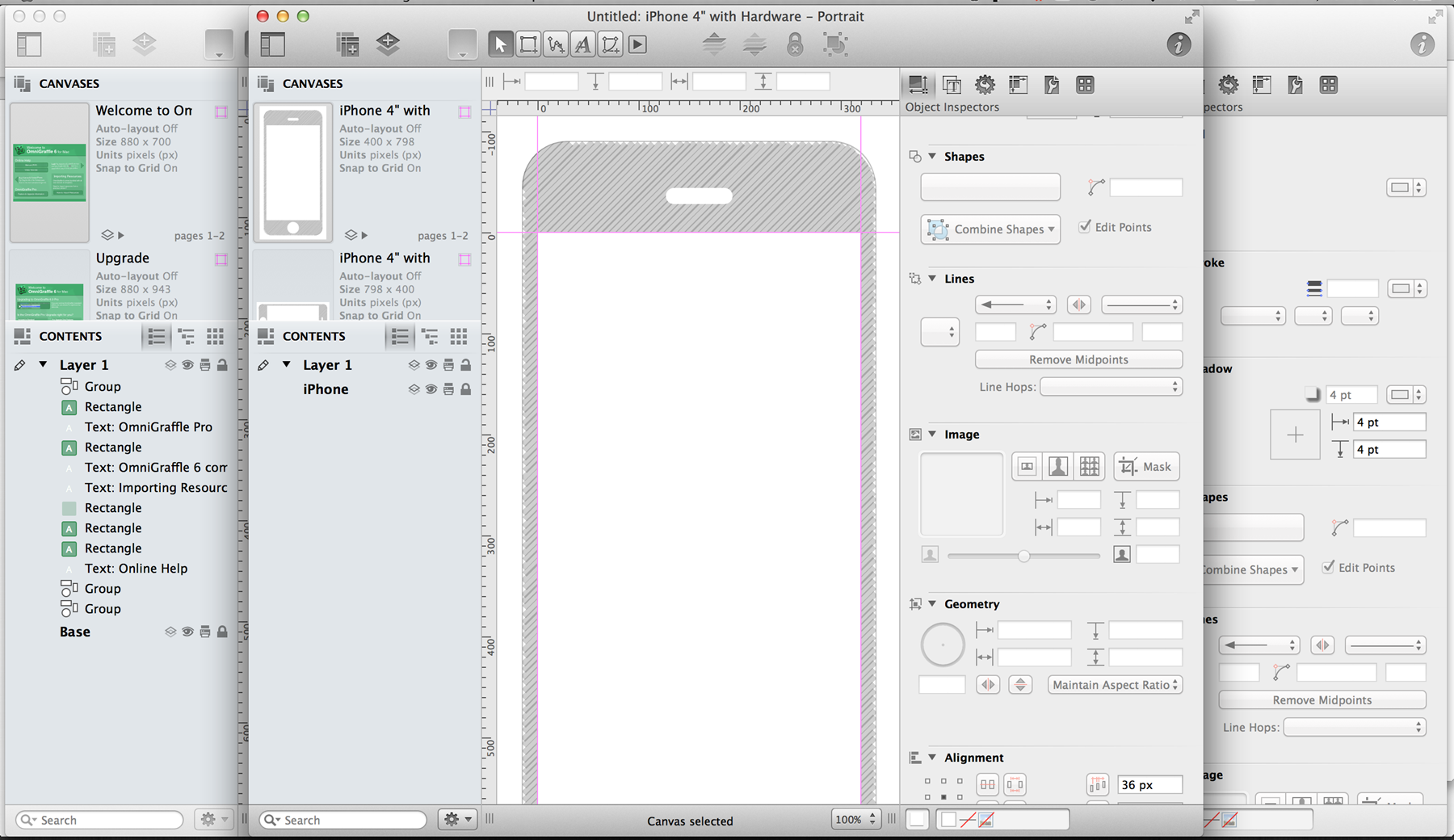The height and width of the screenshot is (840, 1454).
Task: Click the Geometry rotation dial
Action: (943, 645)
